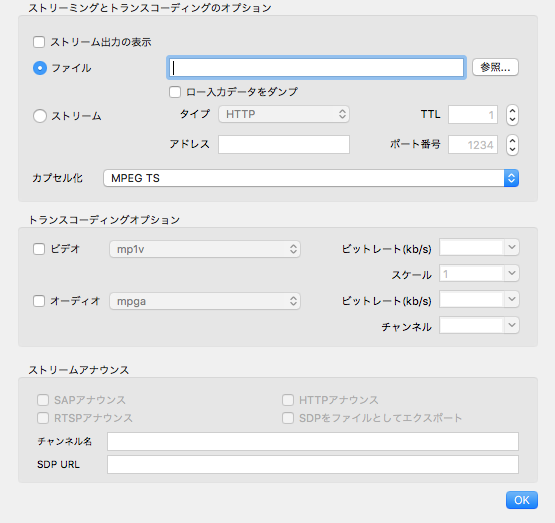Screen dimensions: 555x523
Task: Click the 参照... browse button
Action: click(x=495, y=67)
